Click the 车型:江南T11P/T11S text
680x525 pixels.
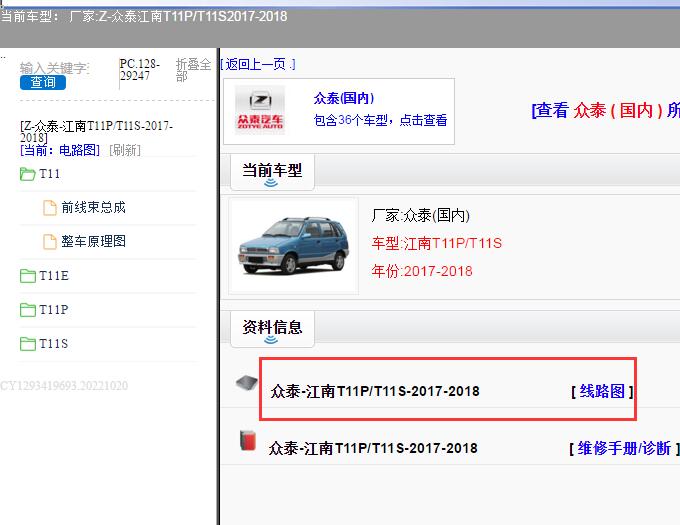tap(437, 243)
